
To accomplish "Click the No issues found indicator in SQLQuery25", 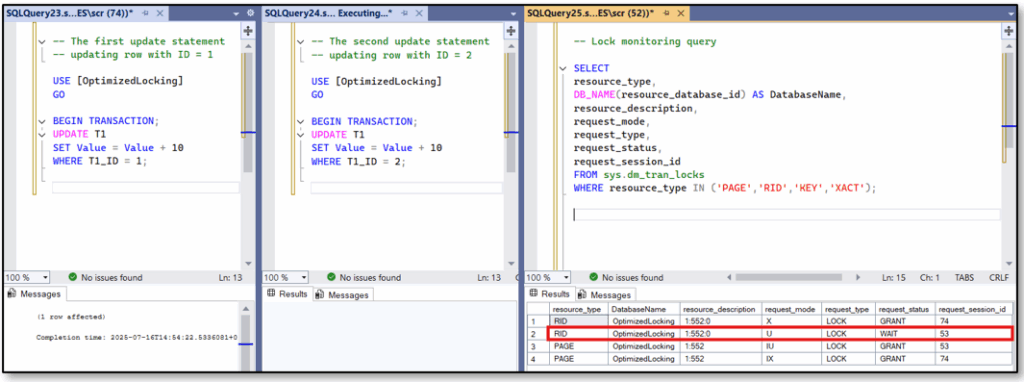I will (x=626, y=278).
